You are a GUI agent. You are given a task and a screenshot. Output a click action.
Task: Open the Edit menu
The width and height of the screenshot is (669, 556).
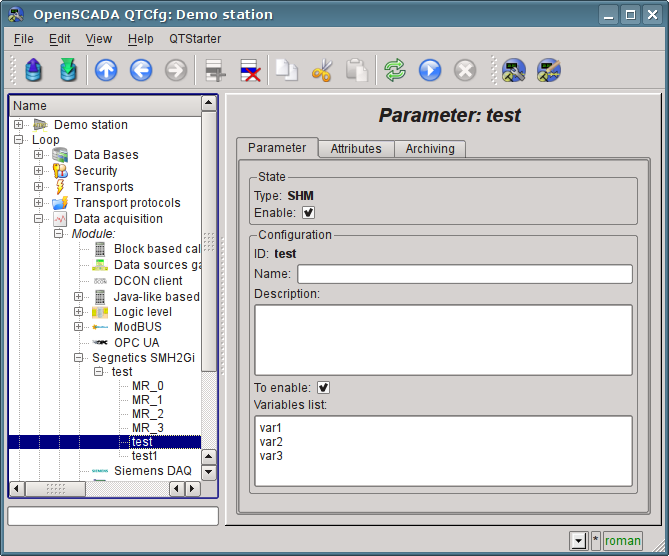tap(59, 38)
